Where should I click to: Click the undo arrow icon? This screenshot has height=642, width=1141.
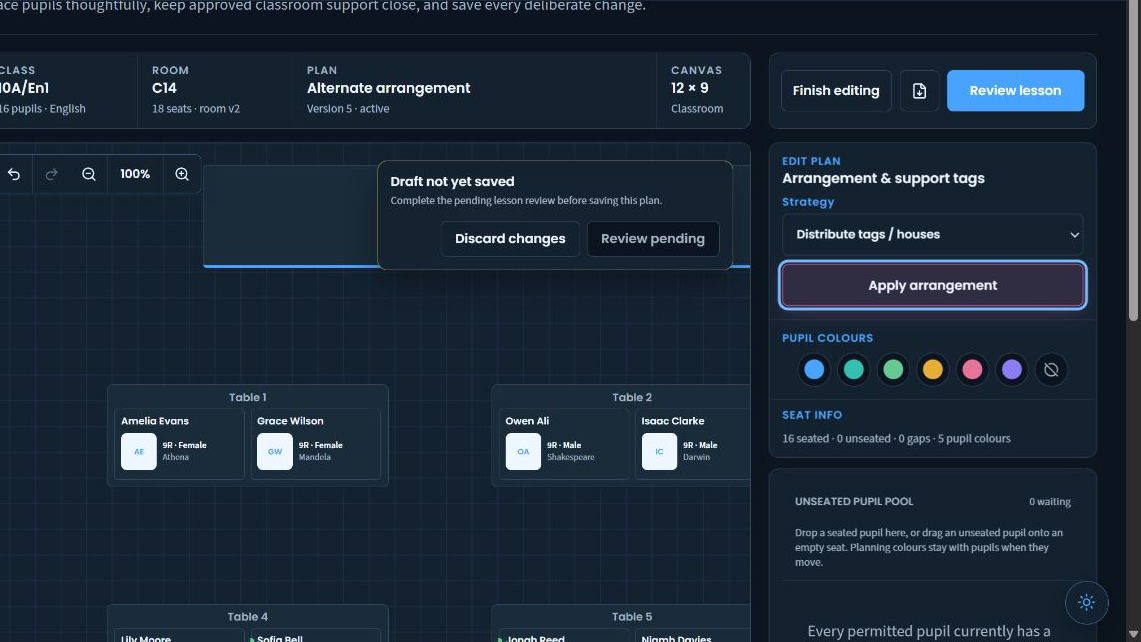tap(14, 174)
